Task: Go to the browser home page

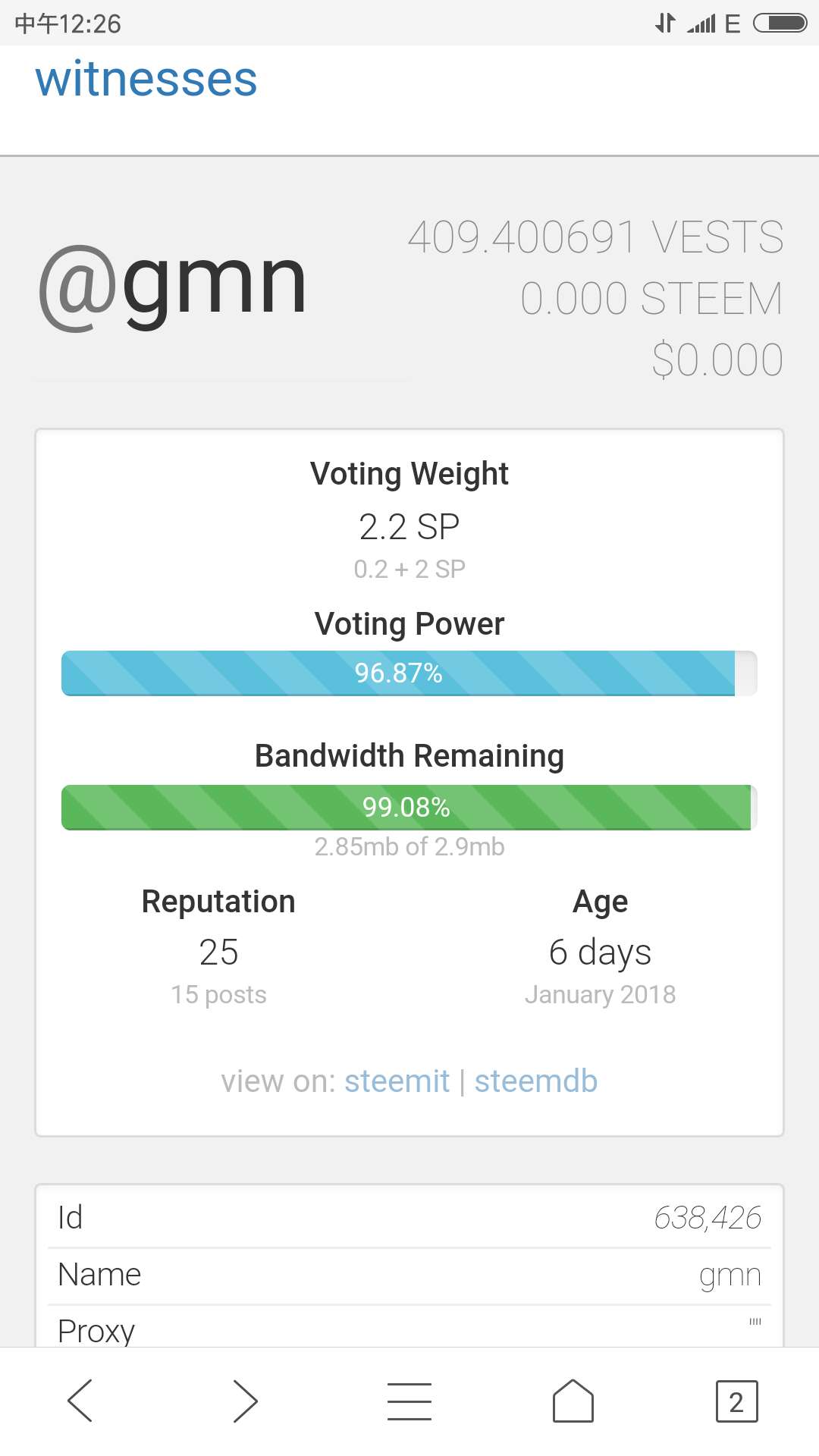Action: [x=573, y=1401]
